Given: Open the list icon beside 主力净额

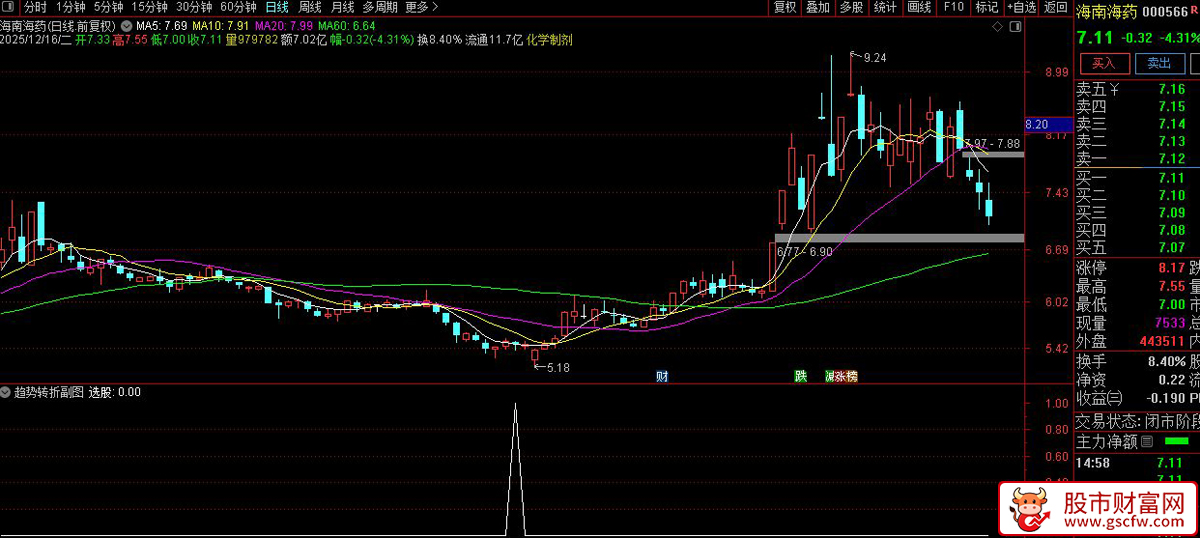Looking at the screenshot, I should [1147, 441].
